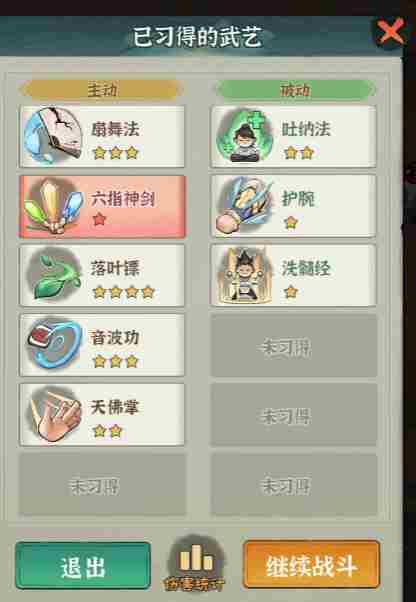Open the damage statistics bar chart icon
Screen dimensions: 416x602
click(196, 563)
